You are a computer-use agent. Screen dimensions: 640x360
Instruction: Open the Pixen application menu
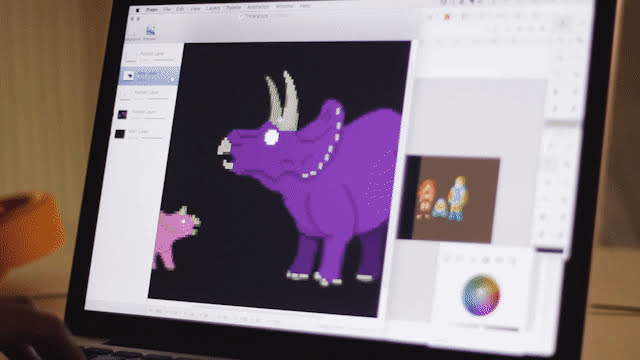click(152, 9)
